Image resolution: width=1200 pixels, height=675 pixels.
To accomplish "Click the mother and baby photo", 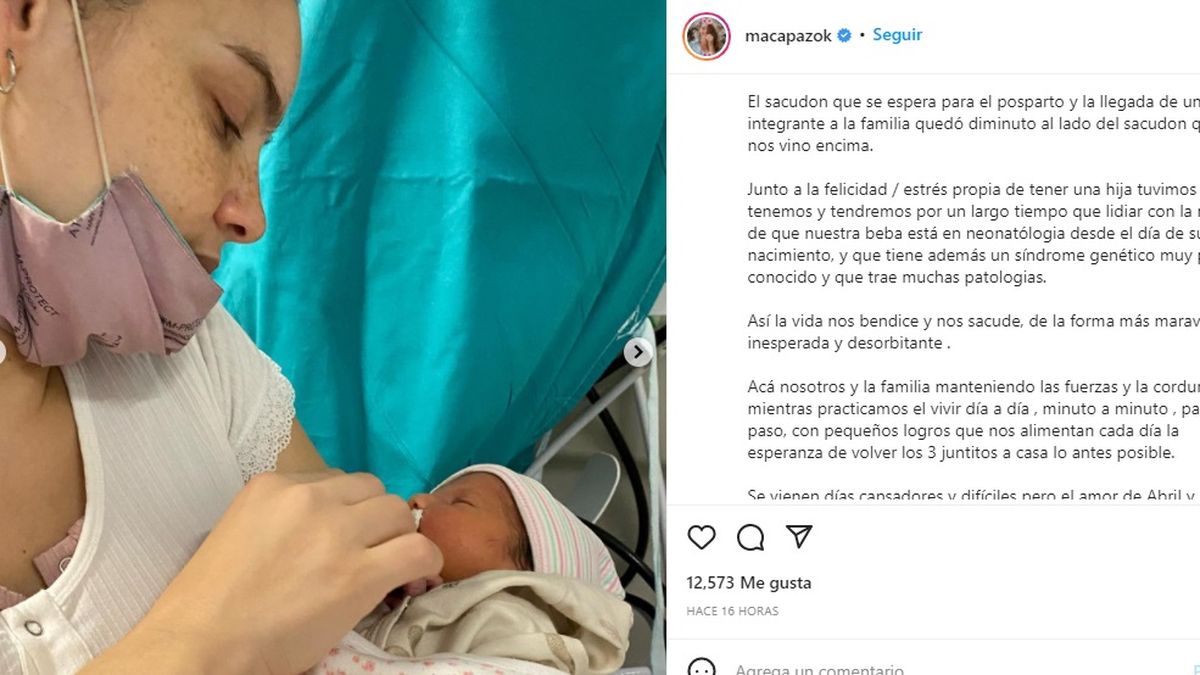I will (x=332, y=337).
